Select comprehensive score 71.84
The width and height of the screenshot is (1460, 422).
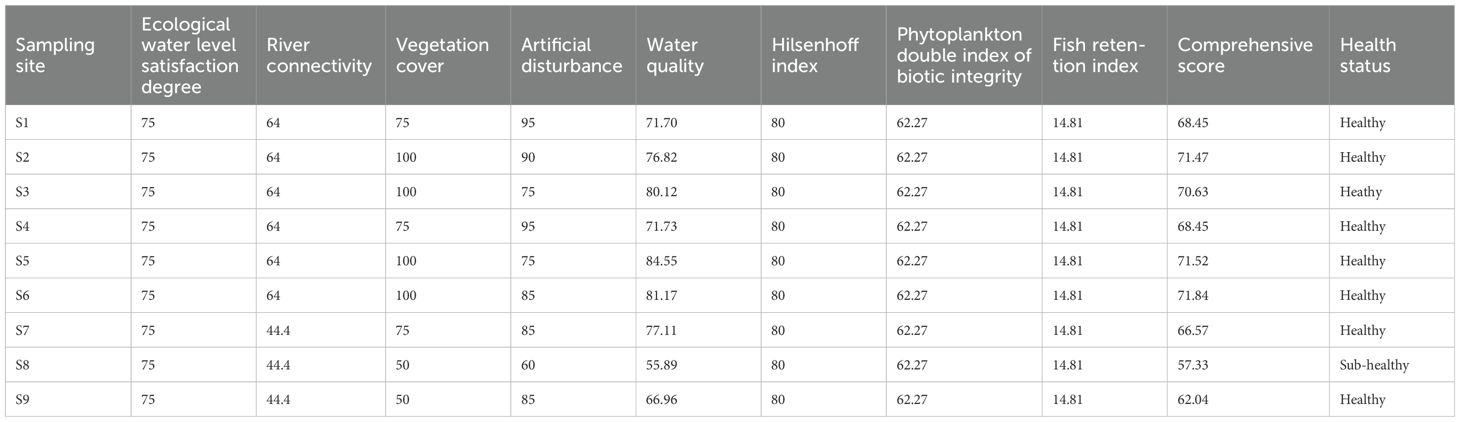1193,296
